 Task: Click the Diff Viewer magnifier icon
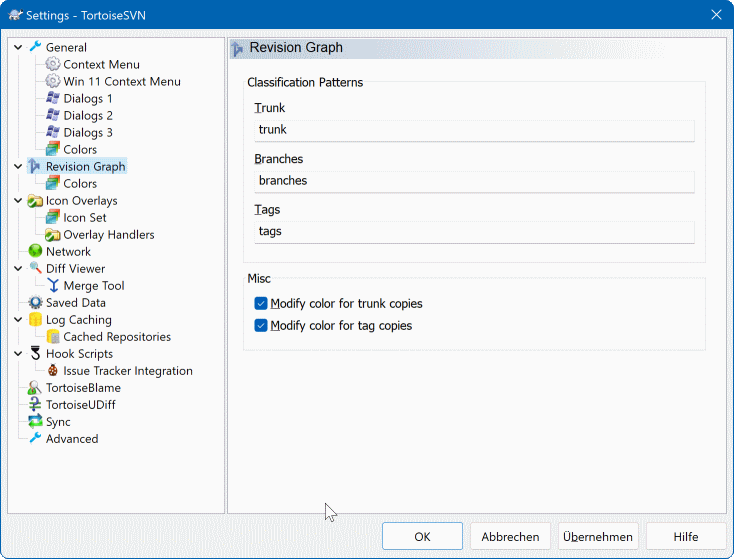tap(35, 268)
